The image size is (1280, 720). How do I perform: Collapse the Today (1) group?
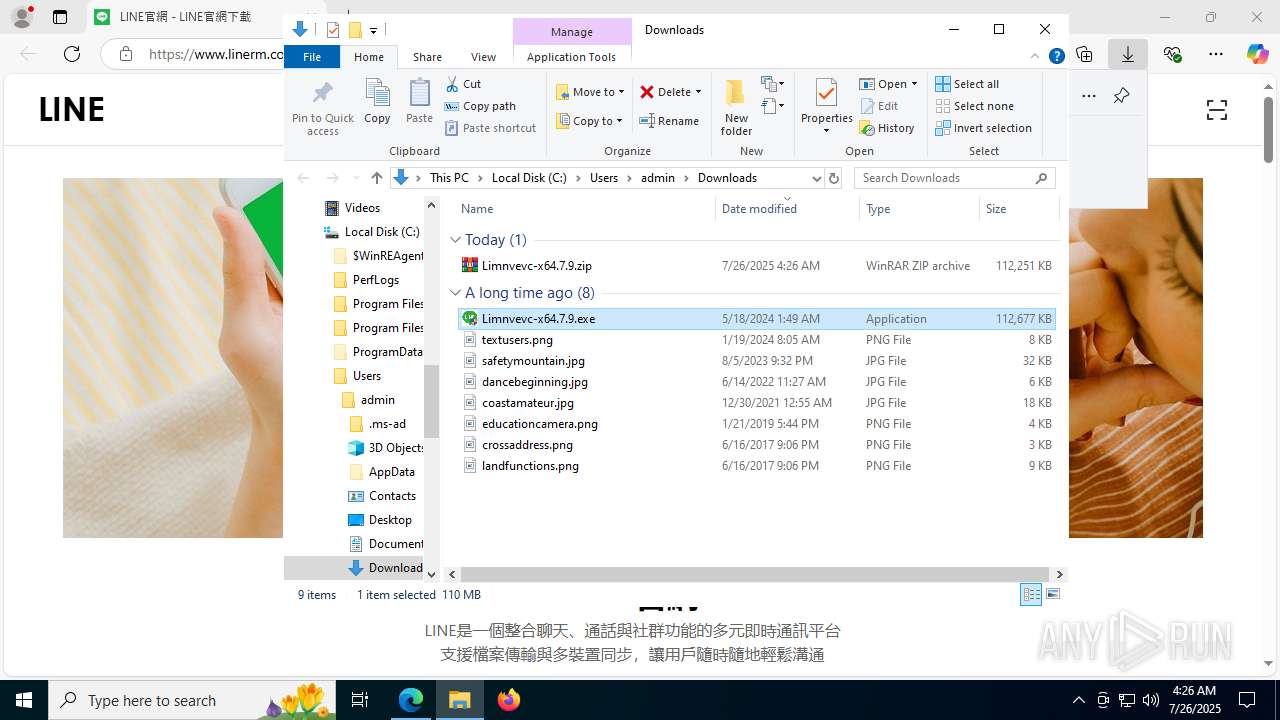(455, 240)
